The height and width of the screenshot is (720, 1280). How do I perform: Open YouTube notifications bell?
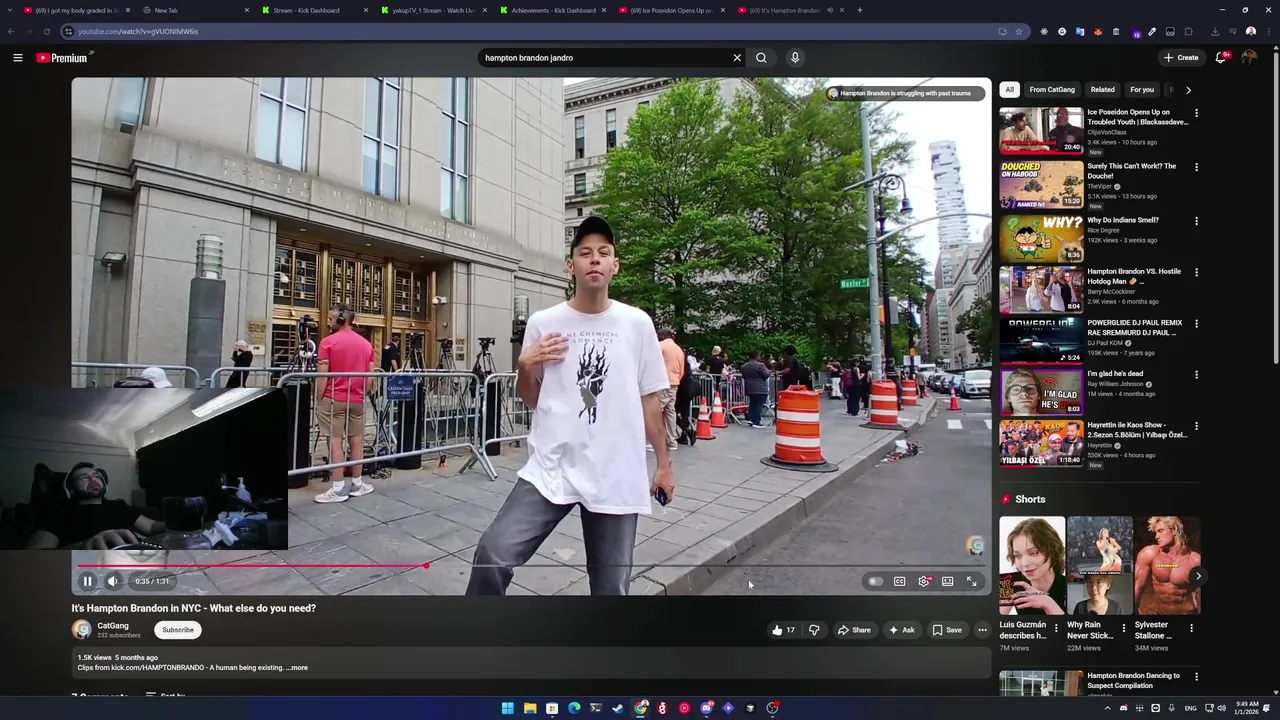pyautogui.click(x=1221, y=58)
